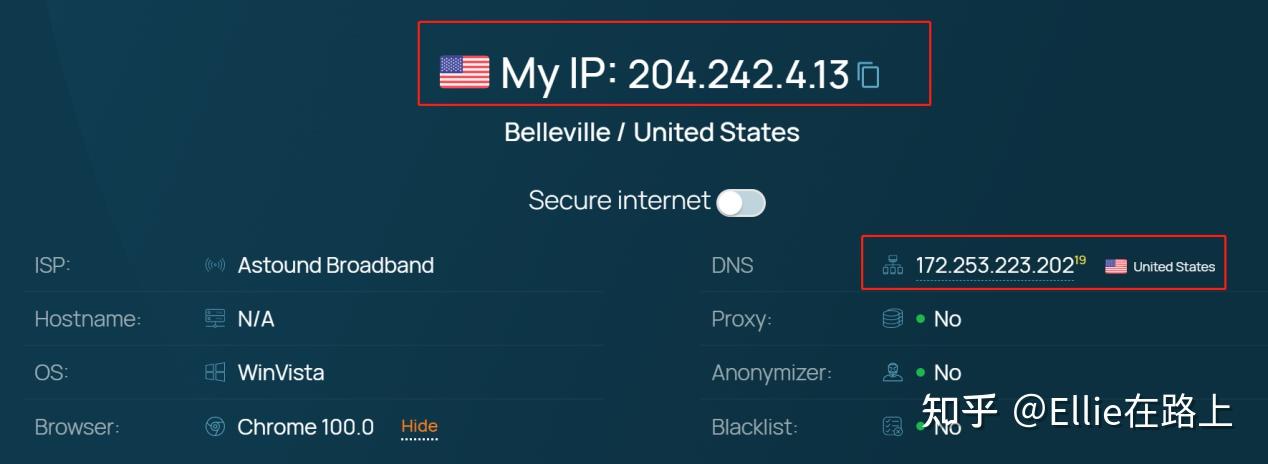The width and height of the screenshot is (1268, 464).
Task: Toggle the Secure internet switch
Action: click(741, 203)
